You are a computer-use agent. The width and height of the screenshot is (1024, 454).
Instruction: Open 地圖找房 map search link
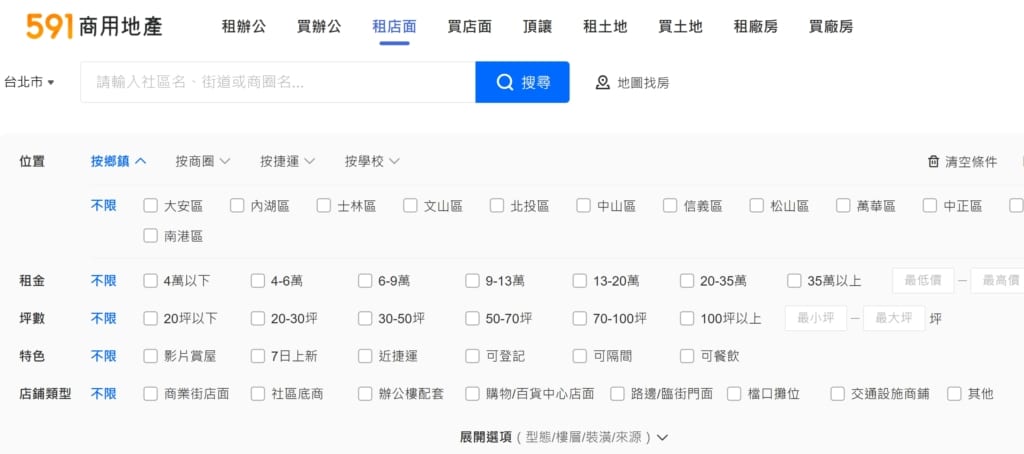(x=633, y=83)
